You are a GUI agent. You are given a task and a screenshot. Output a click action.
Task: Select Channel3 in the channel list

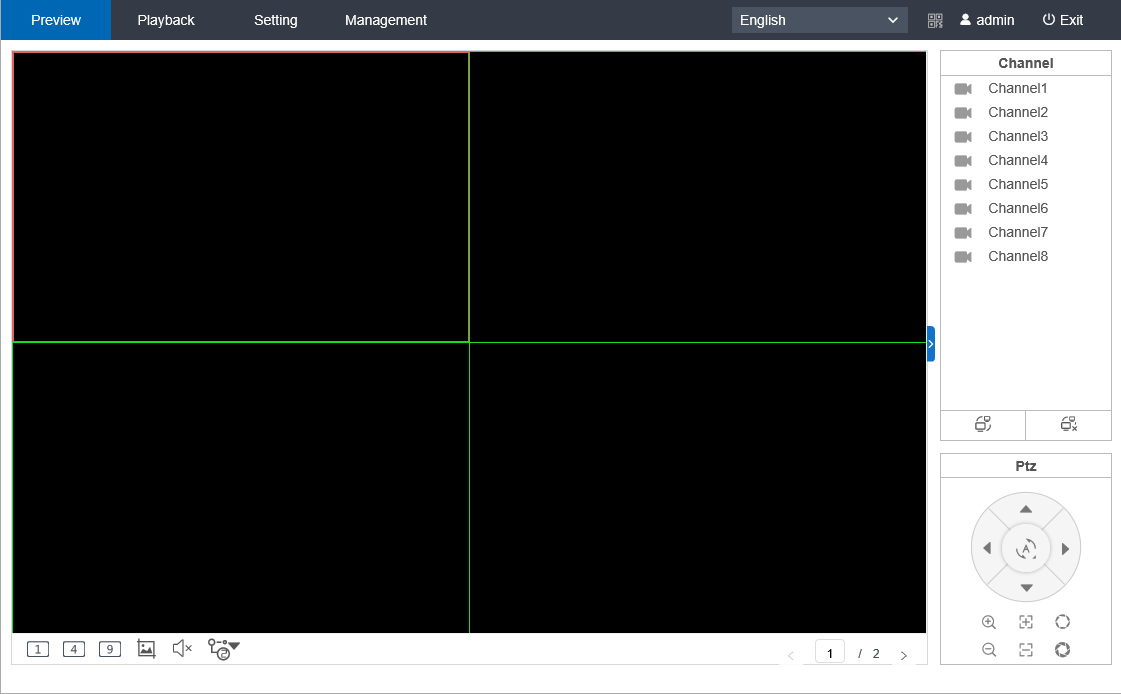coord(1017,136)
